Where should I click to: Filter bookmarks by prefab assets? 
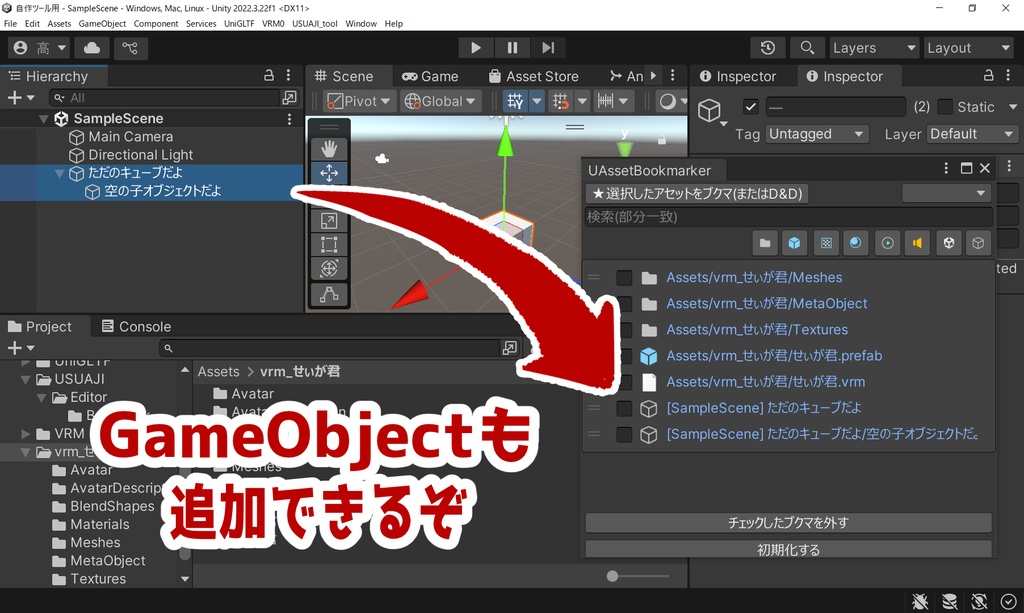pos(793,242)
